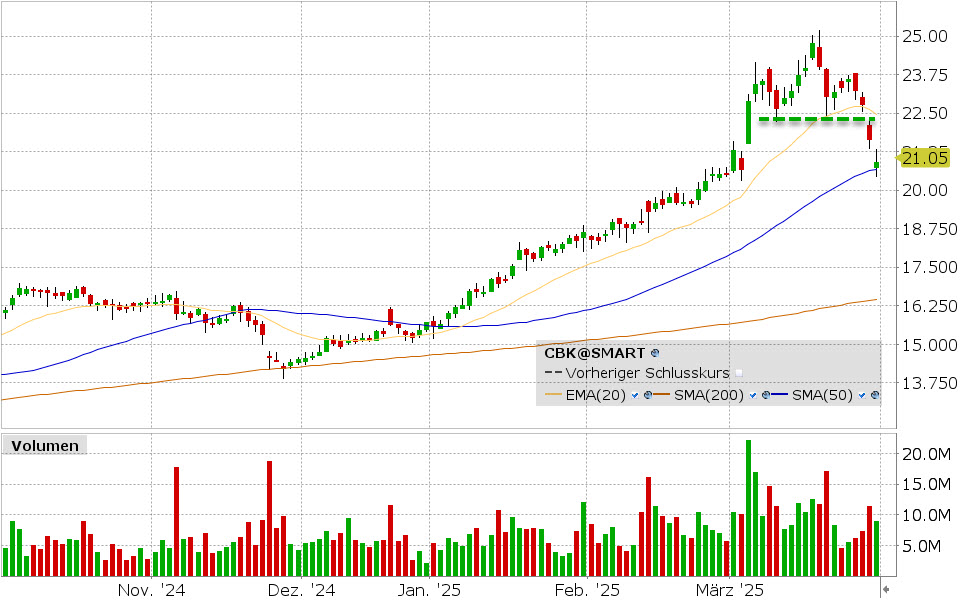Select the CBK@SMART symbol label

(594, 353)
